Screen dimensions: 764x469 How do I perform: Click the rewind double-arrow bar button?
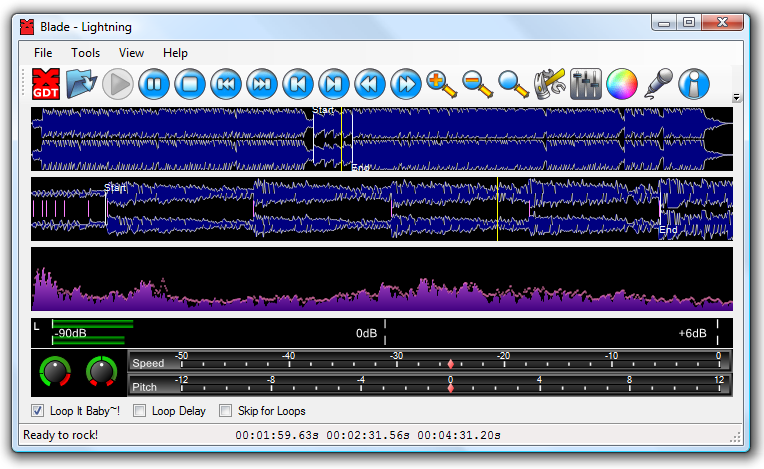(x=226, y=84)
